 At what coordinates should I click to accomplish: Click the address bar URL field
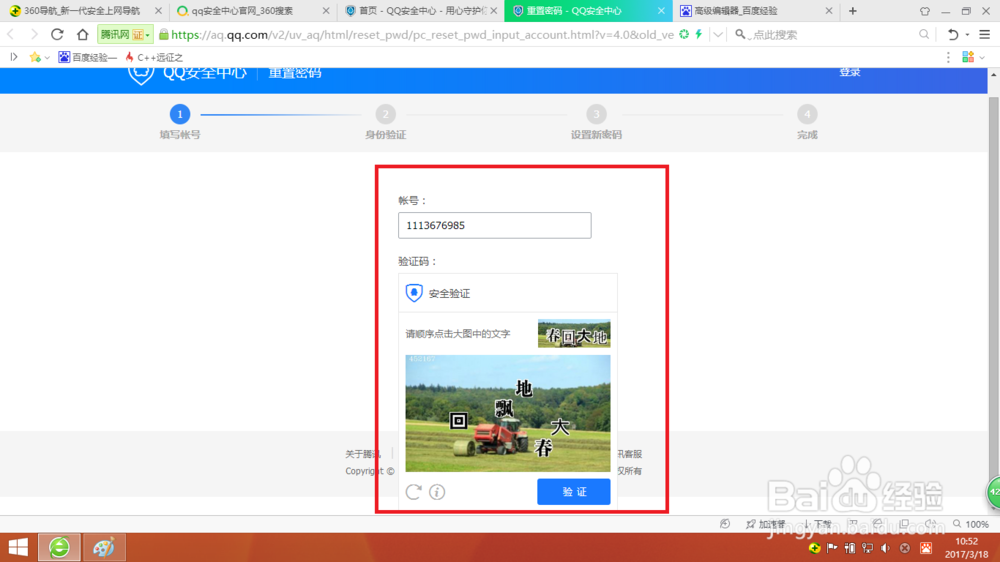(x=422, y=34)
